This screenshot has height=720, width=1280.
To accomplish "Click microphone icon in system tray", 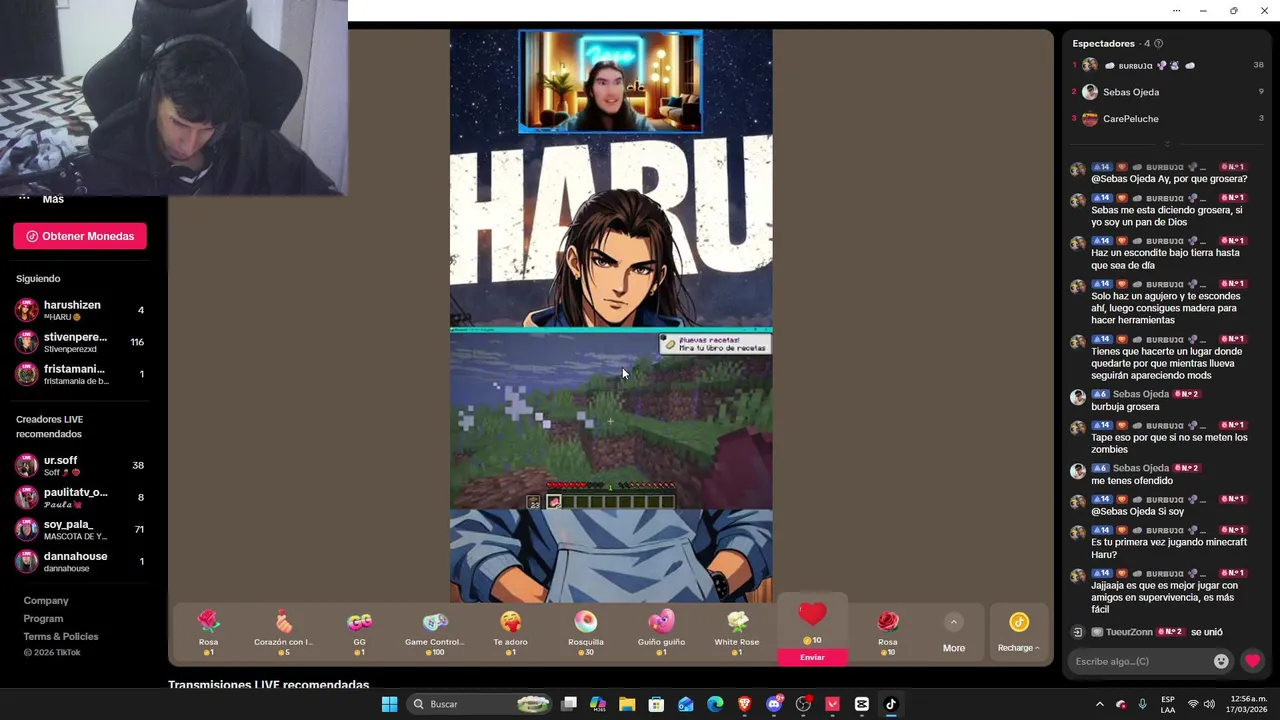I will click(x=1142, y=704).
